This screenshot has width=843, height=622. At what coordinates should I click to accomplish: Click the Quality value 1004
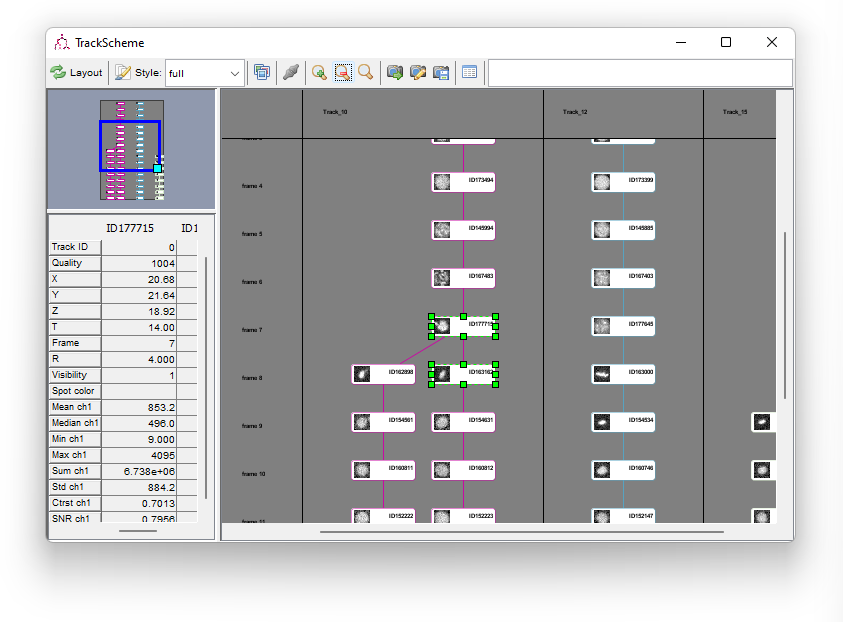click(139, 263)
